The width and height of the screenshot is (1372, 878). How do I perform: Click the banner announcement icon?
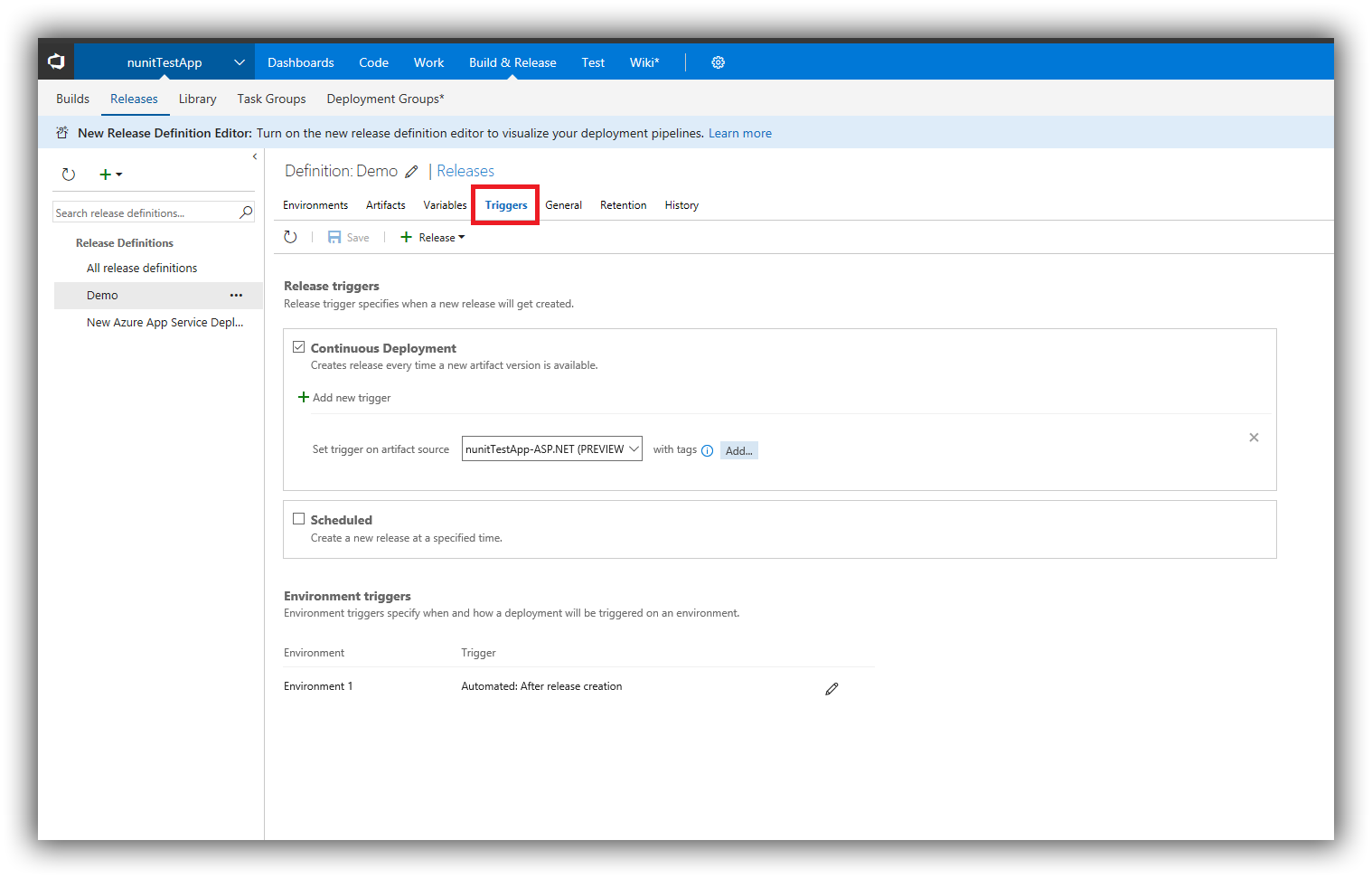[62, 133]
